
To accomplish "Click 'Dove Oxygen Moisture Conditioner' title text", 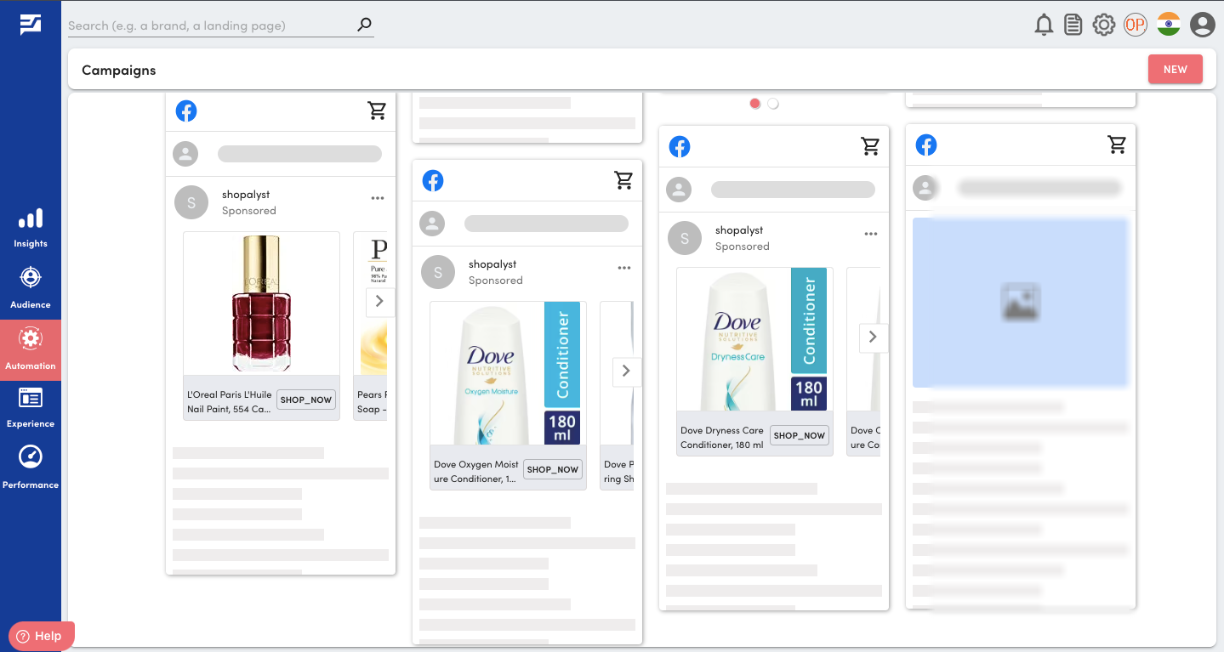I will (477, 472).
